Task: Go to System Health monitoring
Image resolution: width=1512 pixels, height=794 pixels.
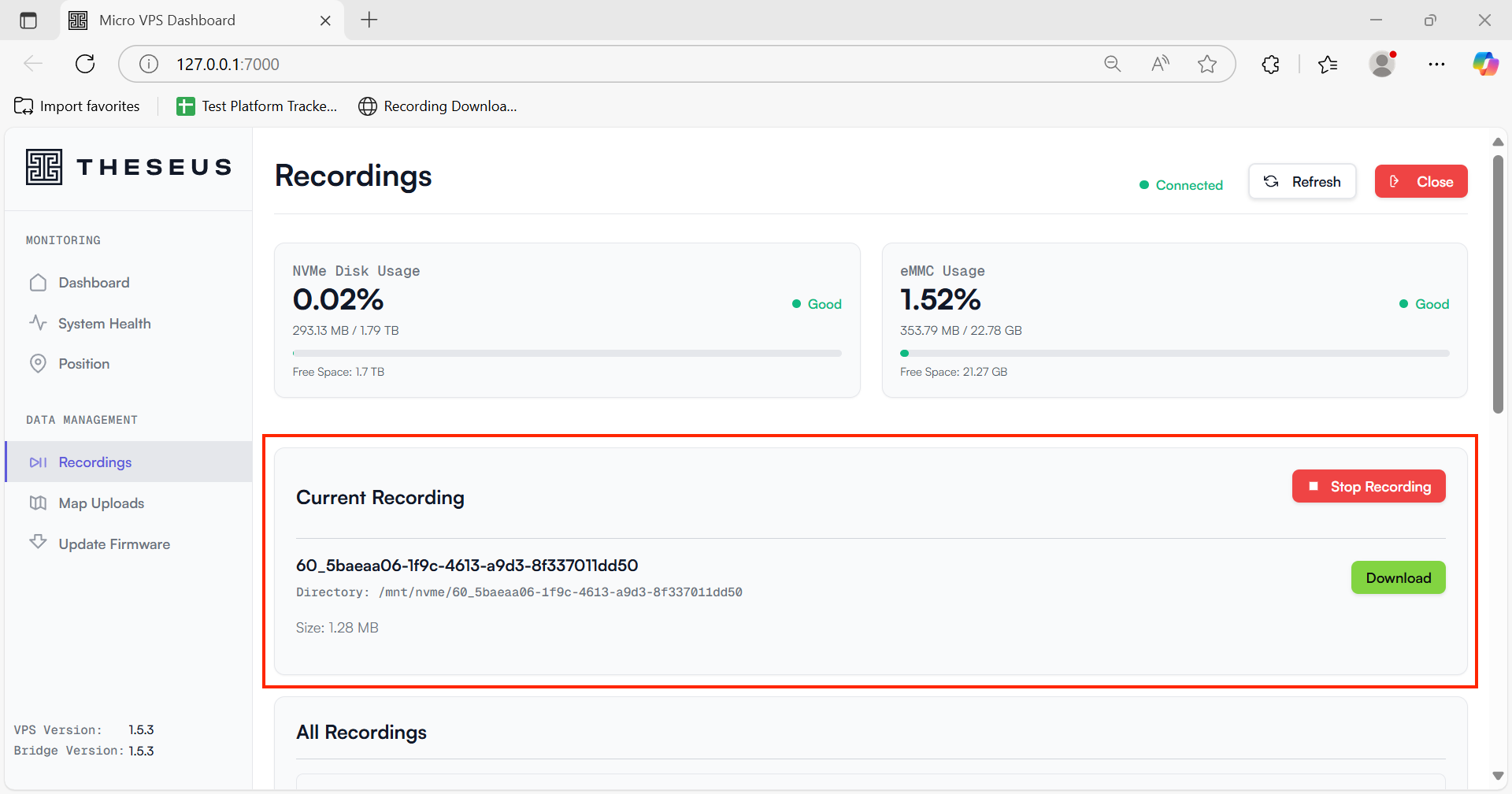Action: point(103,324)
